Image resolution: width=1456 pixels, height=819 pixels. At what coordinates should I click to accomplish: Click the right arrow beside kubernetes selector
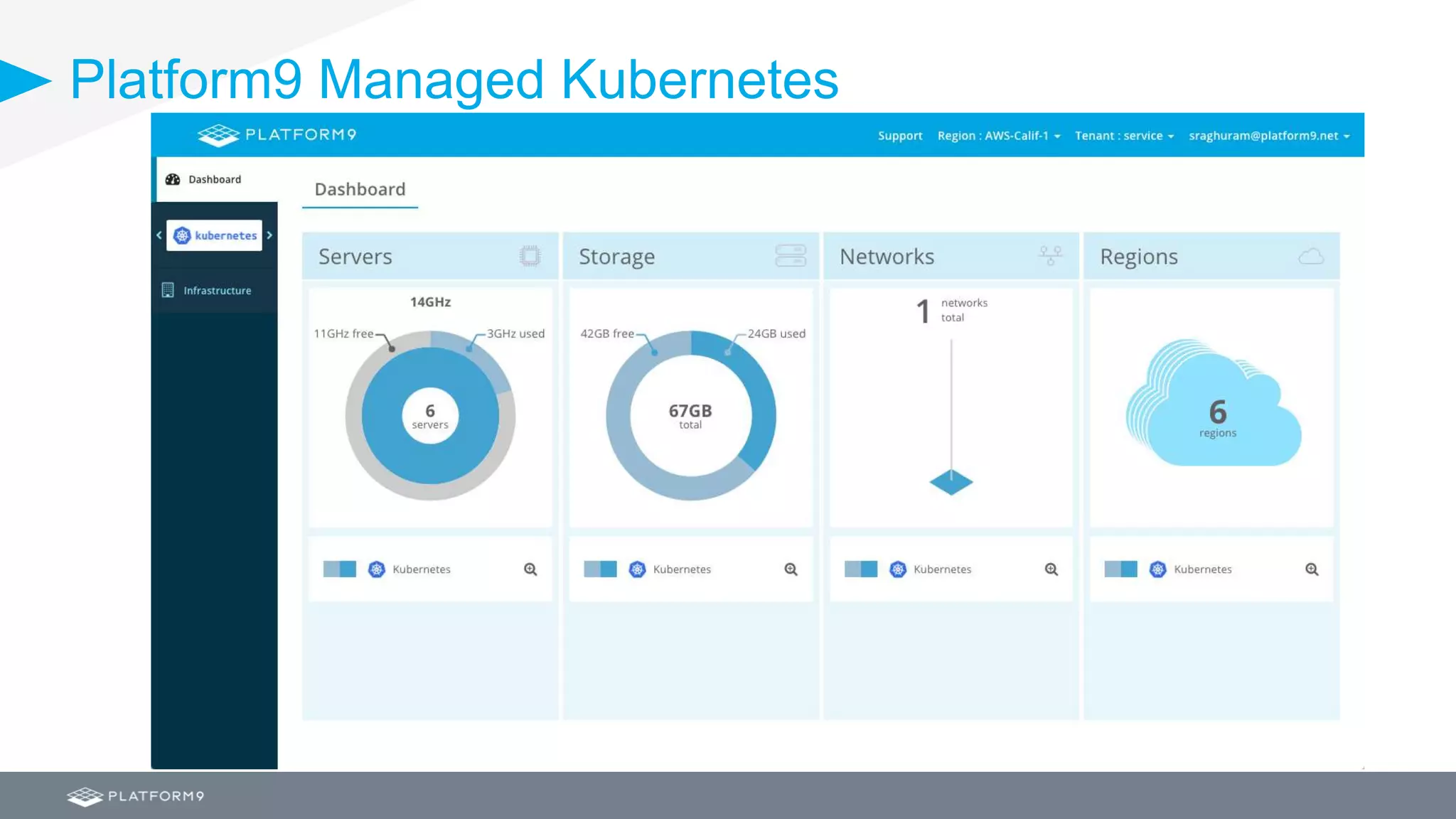pyautogui.click(x=269, y=235)
